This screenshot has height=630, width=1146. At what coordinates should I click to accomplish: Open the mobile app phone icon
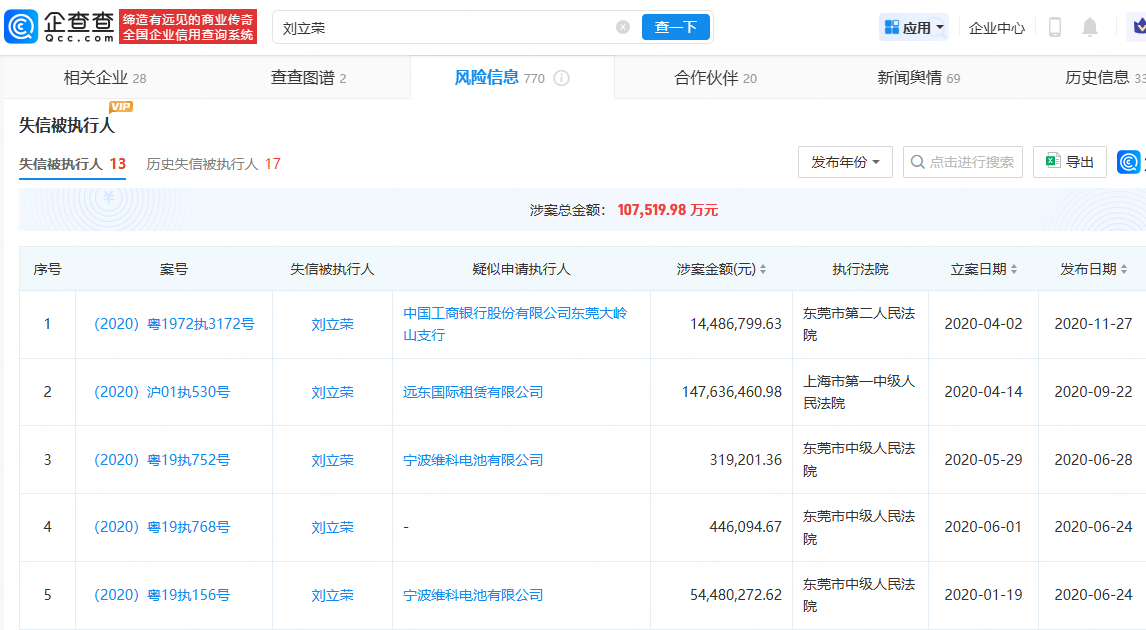(x=1054, y=27)
